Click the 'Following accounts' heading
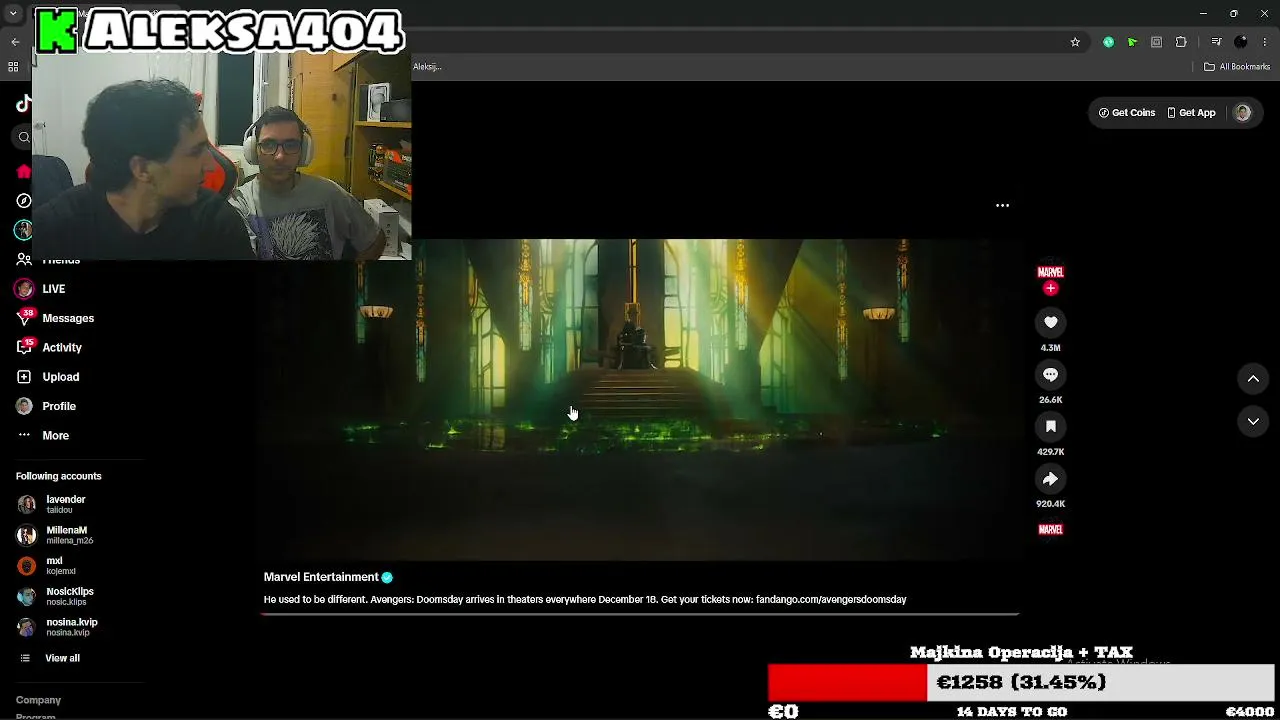Viewport: 1280px width, 720px height. click(x=58, y=476)
